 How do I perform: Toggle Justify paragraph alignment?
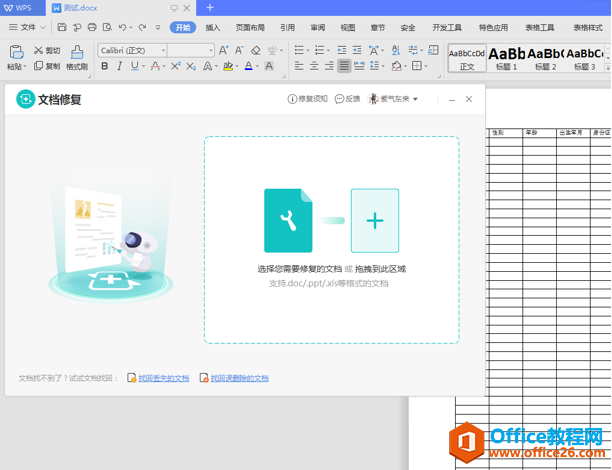pos(344,66)
